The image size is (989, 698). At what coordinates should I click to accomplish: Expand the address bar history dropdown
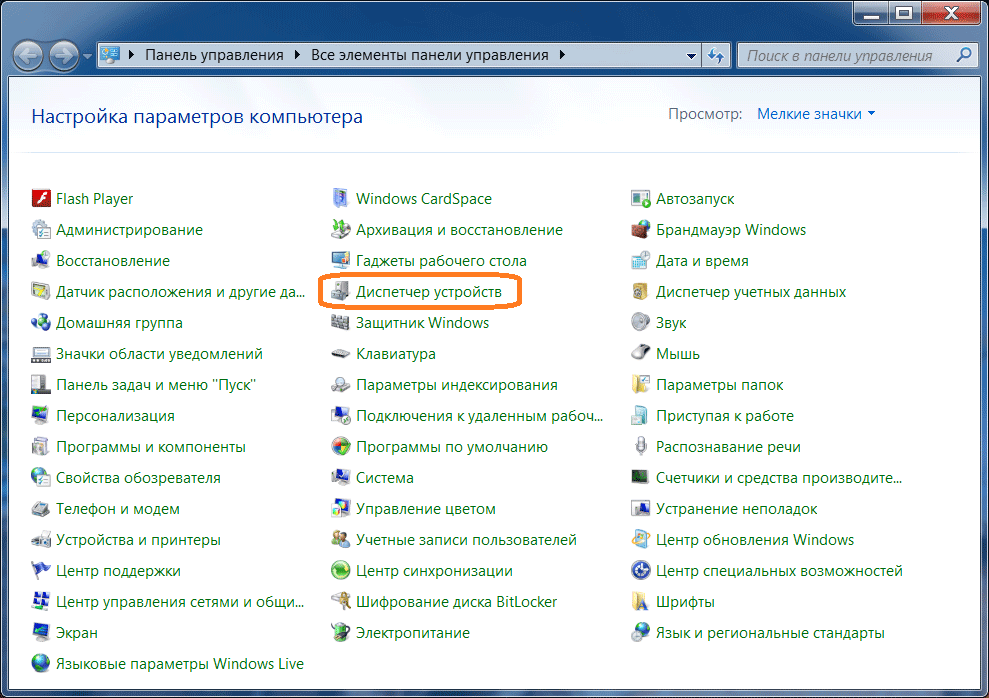coord(691,55)
